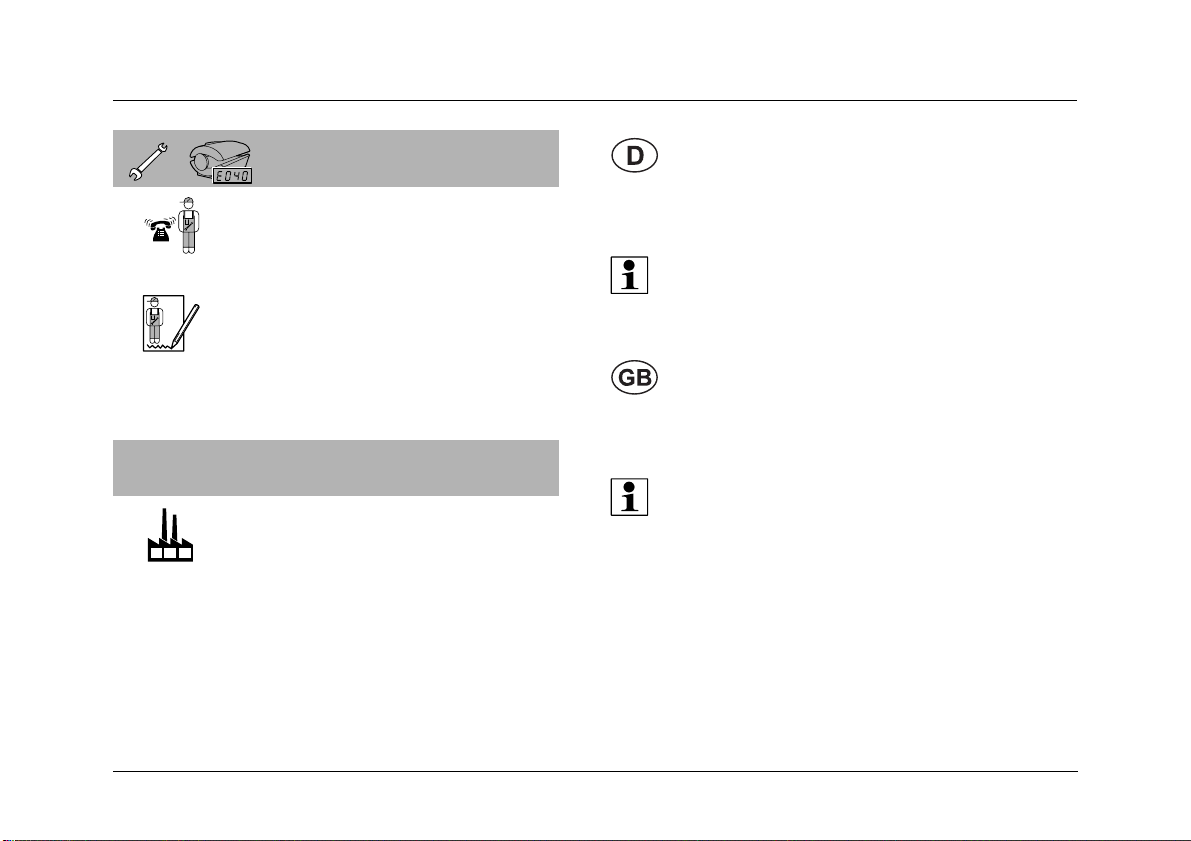Click the wavy signature line on the report
The image size is (1191, 841).
[159, 346]
